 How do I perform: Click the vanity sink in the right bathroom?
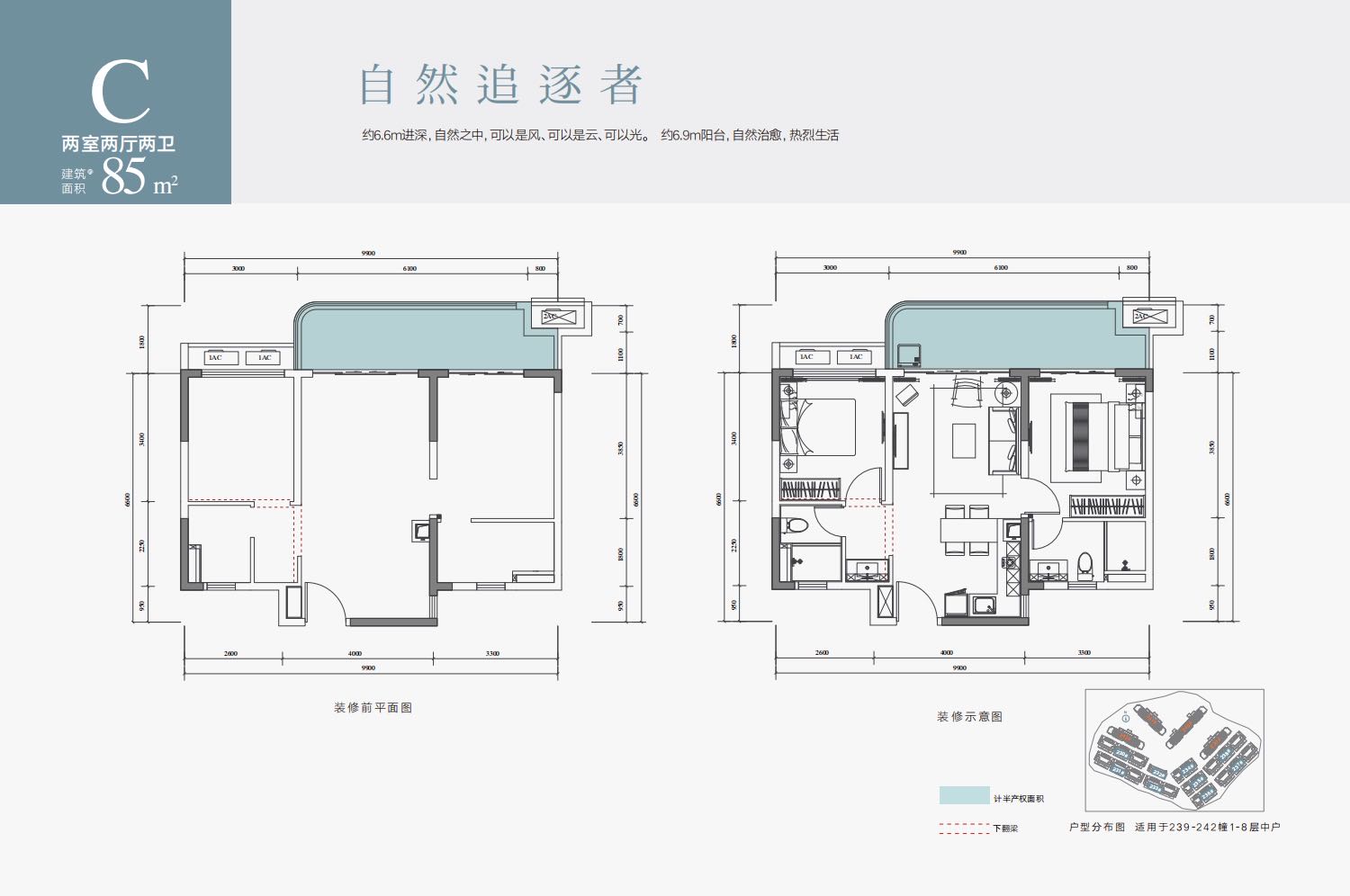coord(1048,570)
